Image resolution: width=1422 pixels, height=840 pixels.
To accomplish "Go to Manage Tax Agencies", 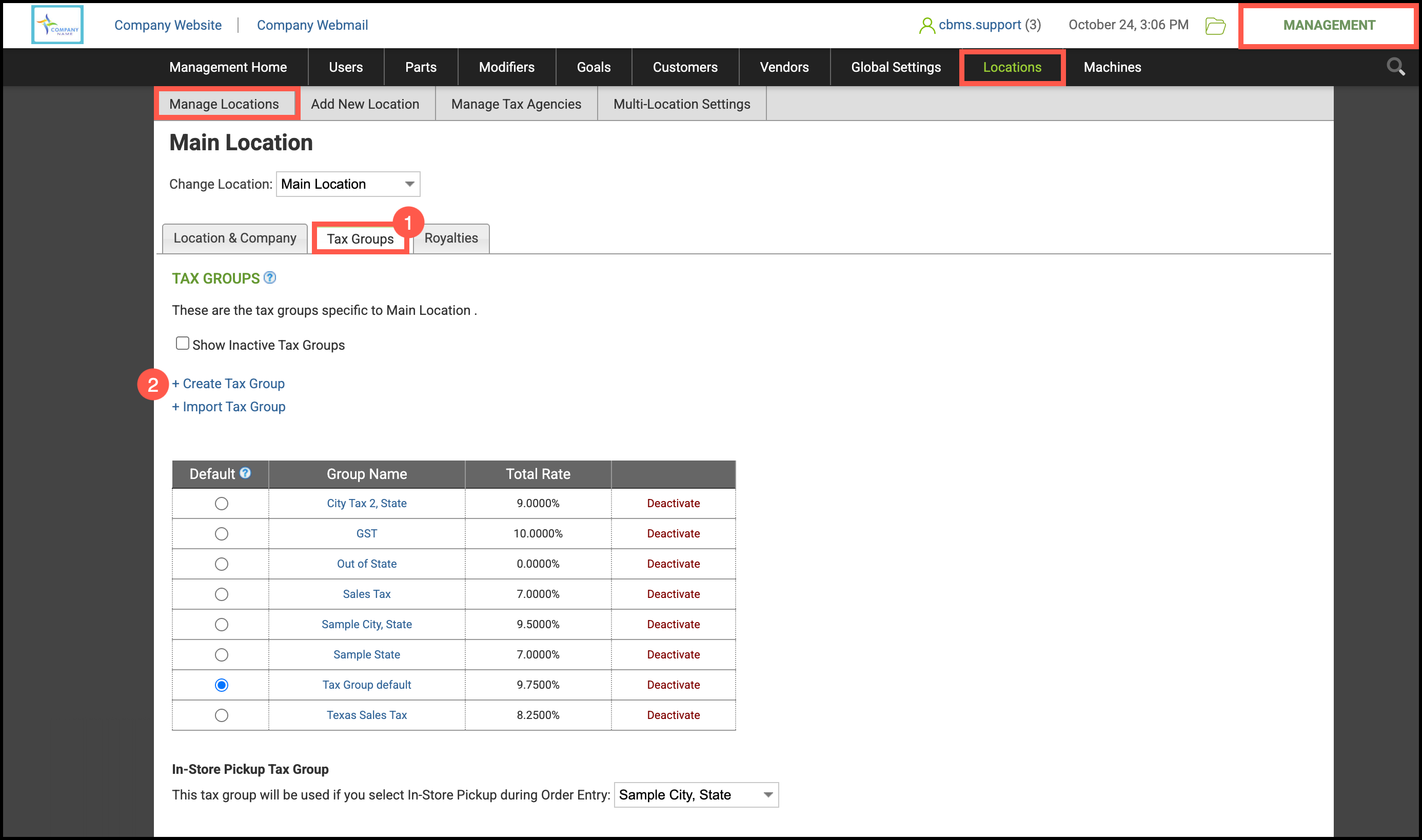I will tap(516, 104).
